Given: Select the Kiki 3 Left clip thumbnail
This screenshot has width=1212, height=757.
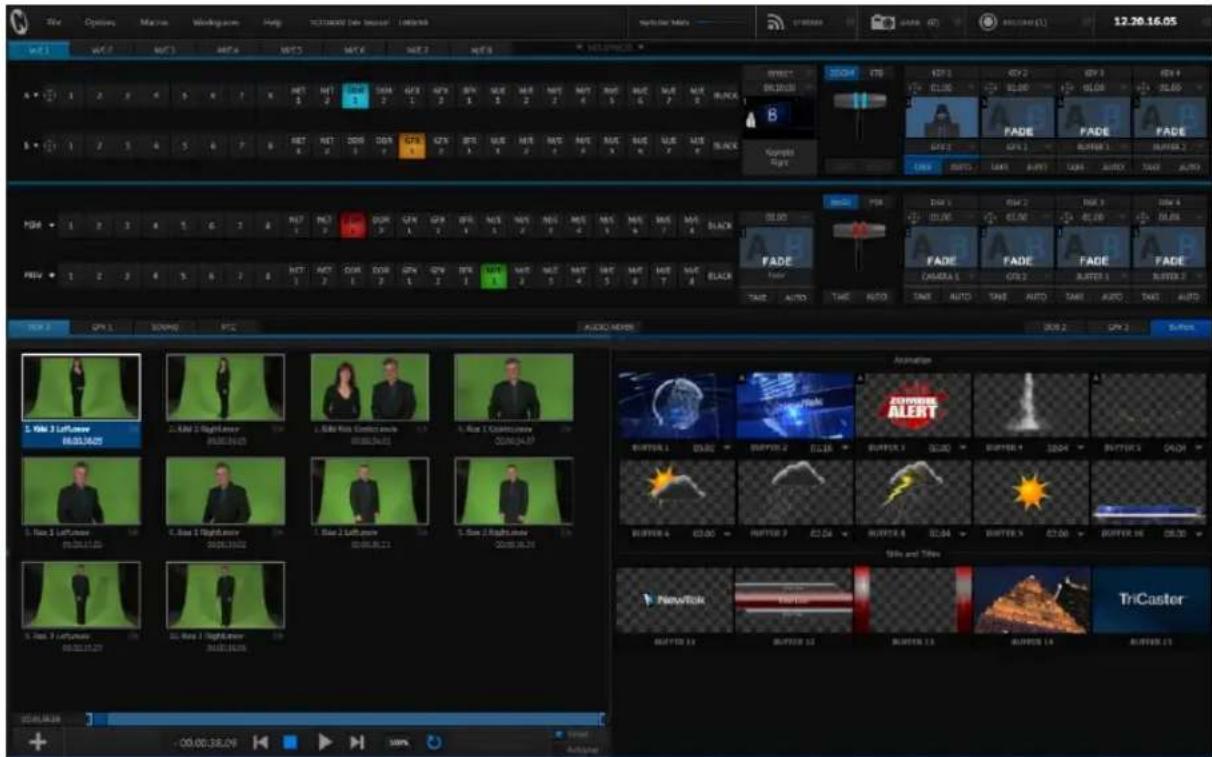Looking at the screenshot, I should pyautogui.click(x=81, y=388).
